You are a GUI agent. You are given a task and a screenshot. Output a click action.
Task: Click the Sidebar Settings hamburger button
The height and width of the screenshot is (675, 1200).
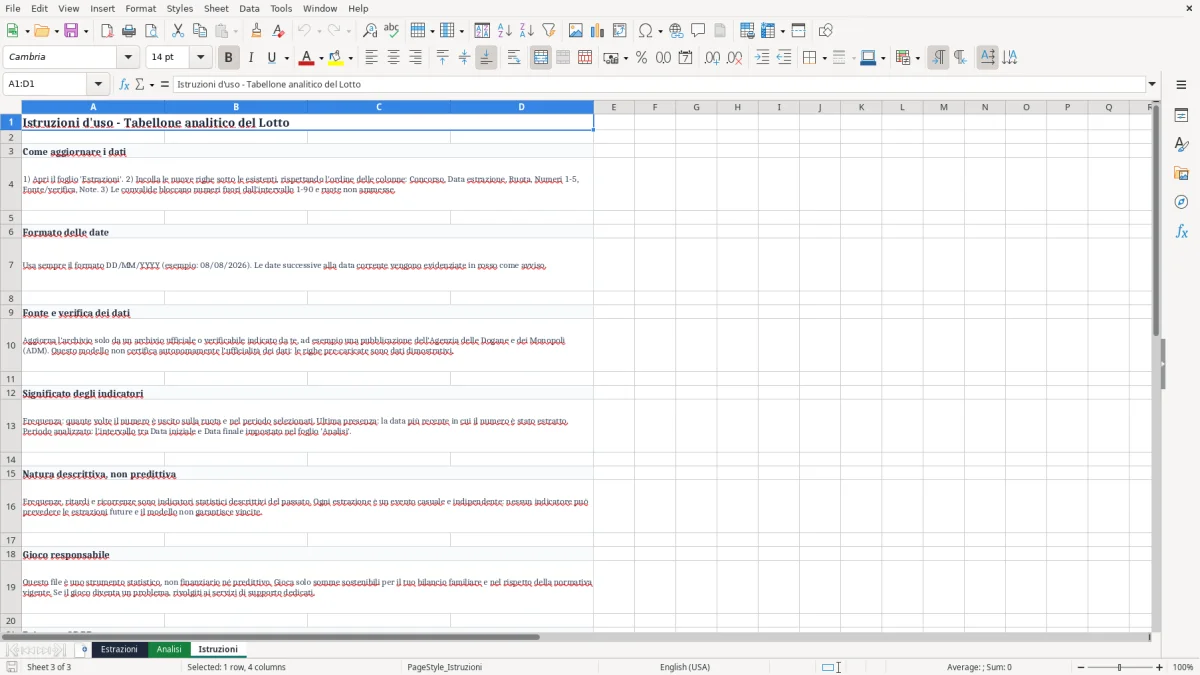point(1181,85)
